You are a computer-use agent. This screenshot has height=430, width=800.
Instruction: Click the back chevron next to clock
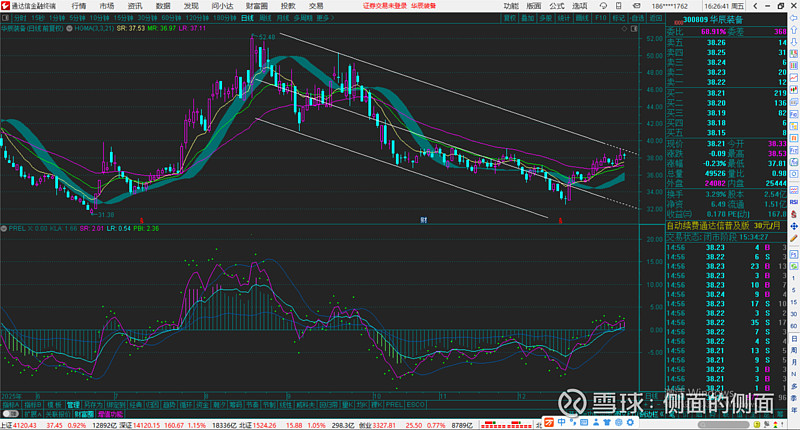[x=756, y=6]
